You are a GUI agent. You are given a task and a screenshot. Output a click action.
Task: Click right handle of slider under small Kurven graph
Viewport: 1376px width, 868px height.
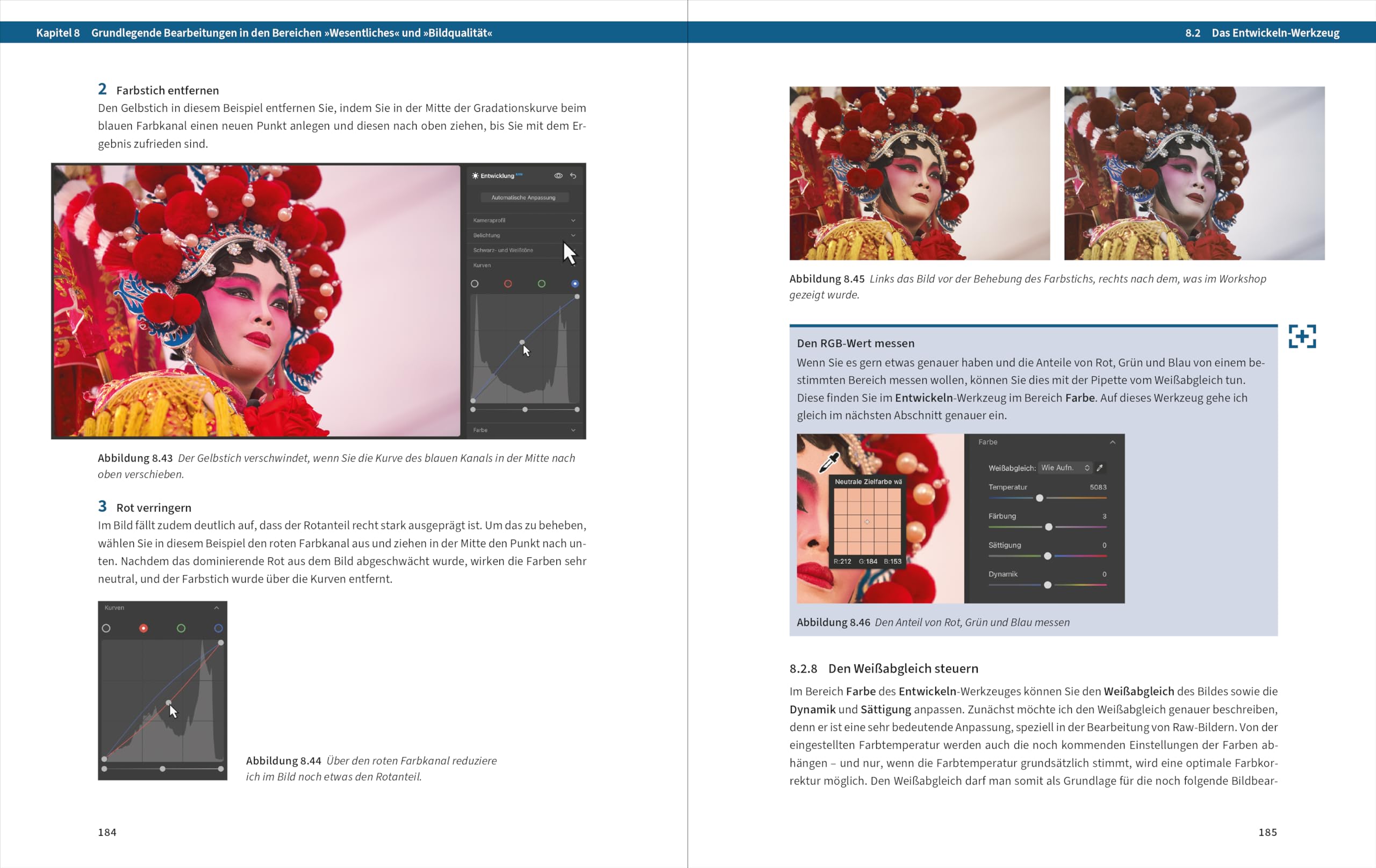[220, 769]
